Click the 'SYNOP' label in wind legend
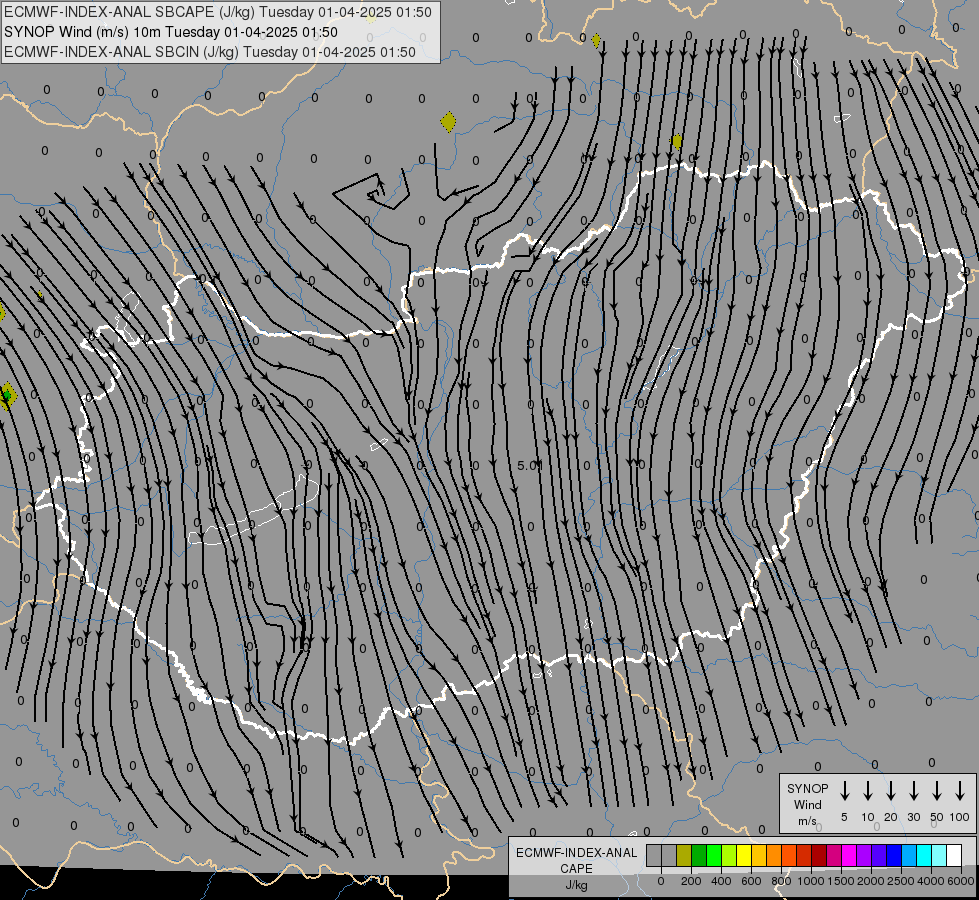 [x=807, y=789]
